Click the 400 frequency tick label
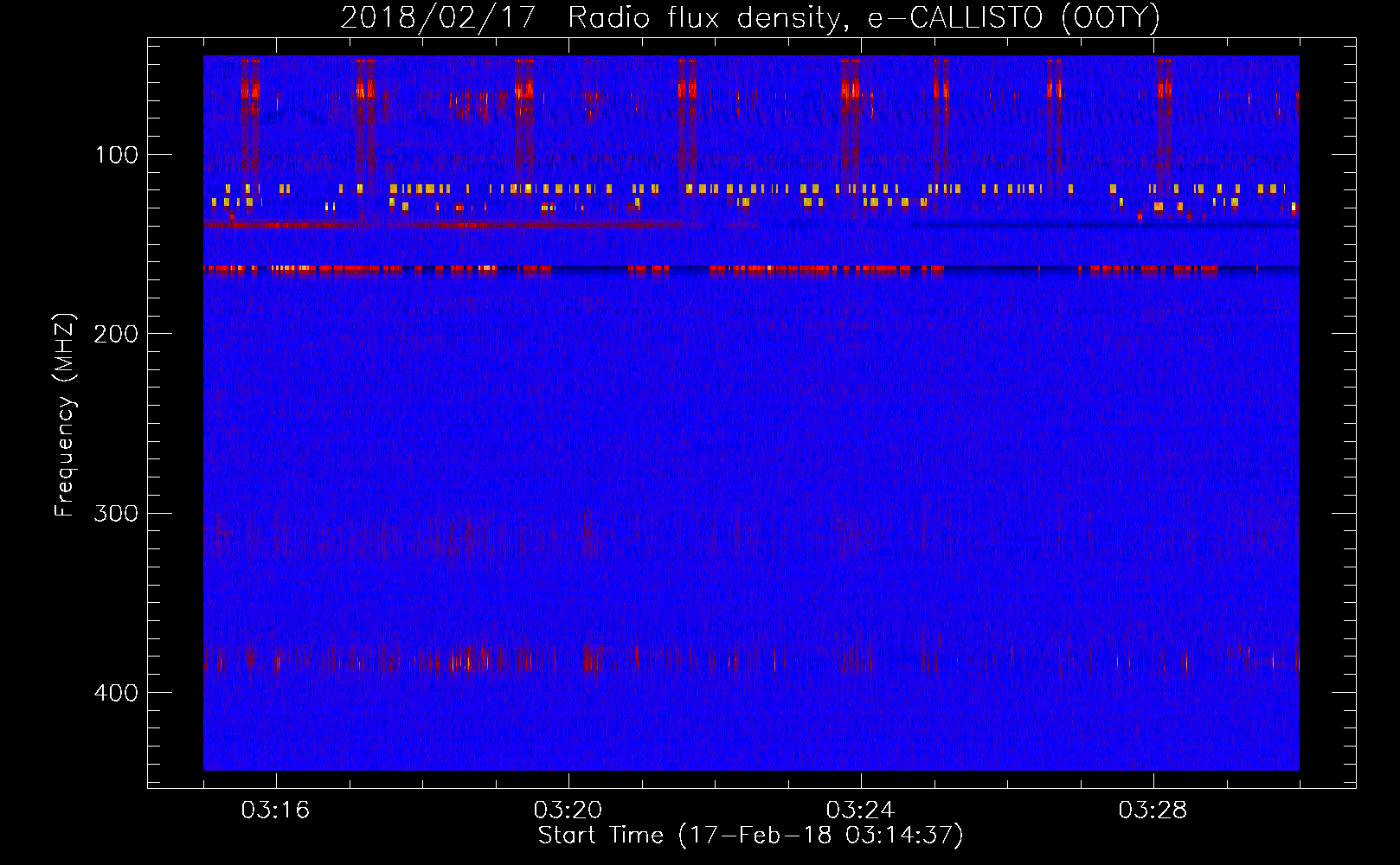Viewport: 1400px width, 865px height. pyautogui.click(x=116, y=693)
